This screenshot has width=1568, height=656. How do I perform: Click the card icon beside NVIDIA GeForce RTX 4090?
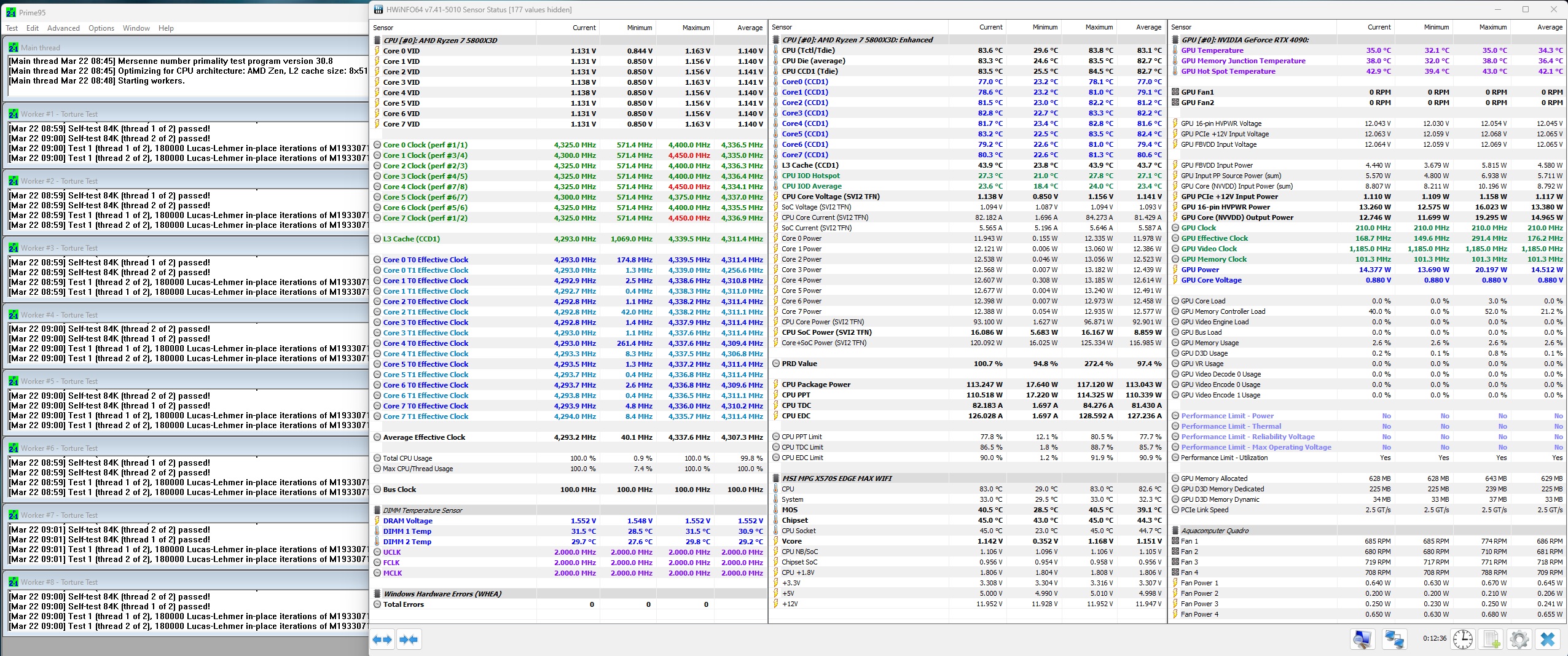coord(1175,40)
